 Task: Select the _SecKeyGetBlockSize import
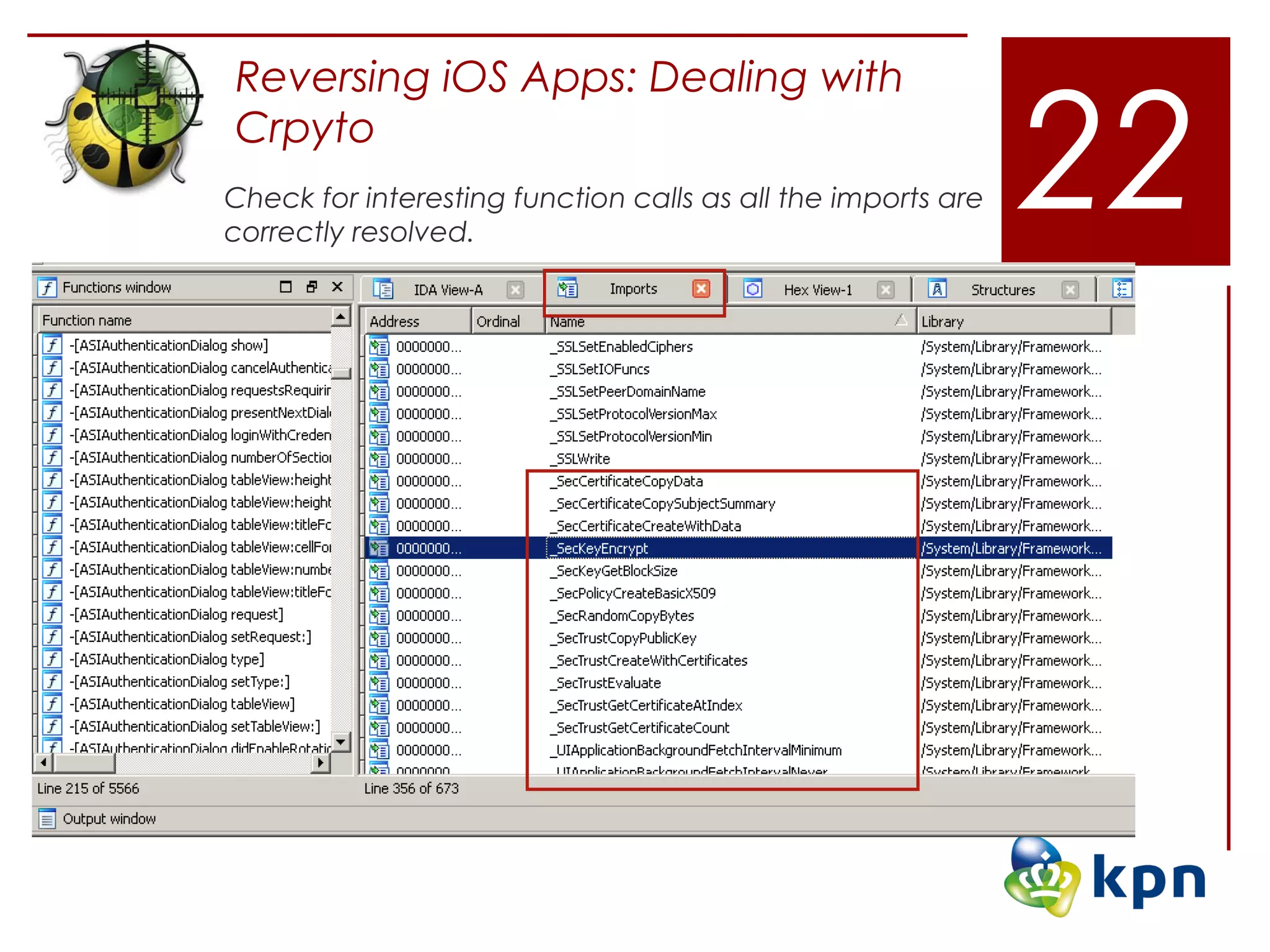click(614, 571)
